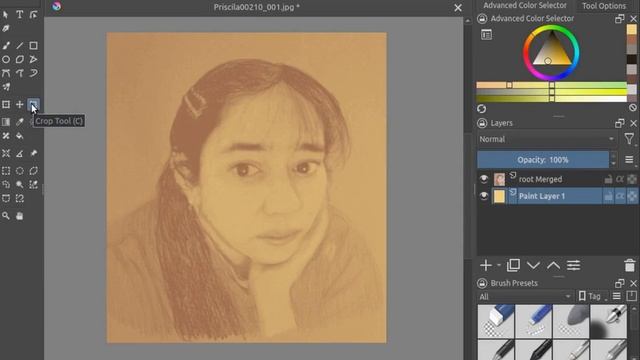Screen dimensions: 640x360
Task: Select the Gradient tool
Action: 6,122
